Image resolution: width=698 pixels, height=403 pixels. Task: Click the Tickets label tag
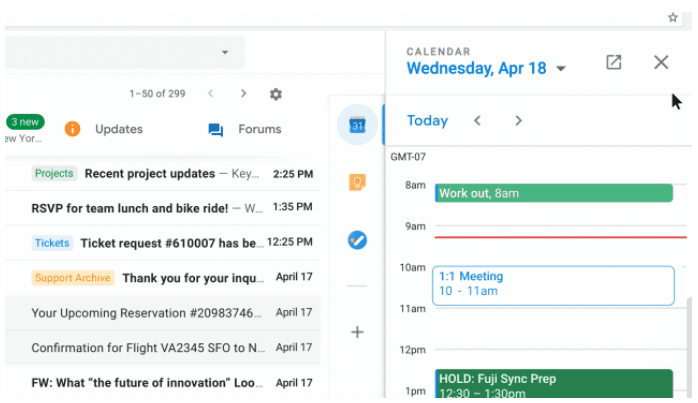(x=52, y=243)
